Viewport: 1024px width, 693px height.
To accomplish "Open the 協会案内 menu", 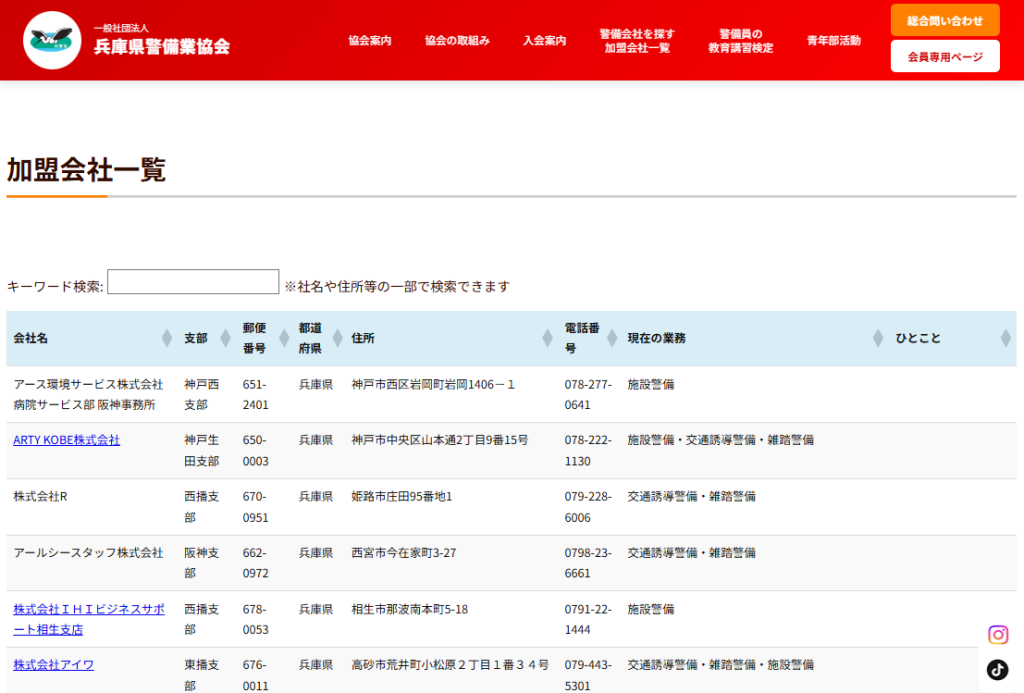I will [370, 41].
